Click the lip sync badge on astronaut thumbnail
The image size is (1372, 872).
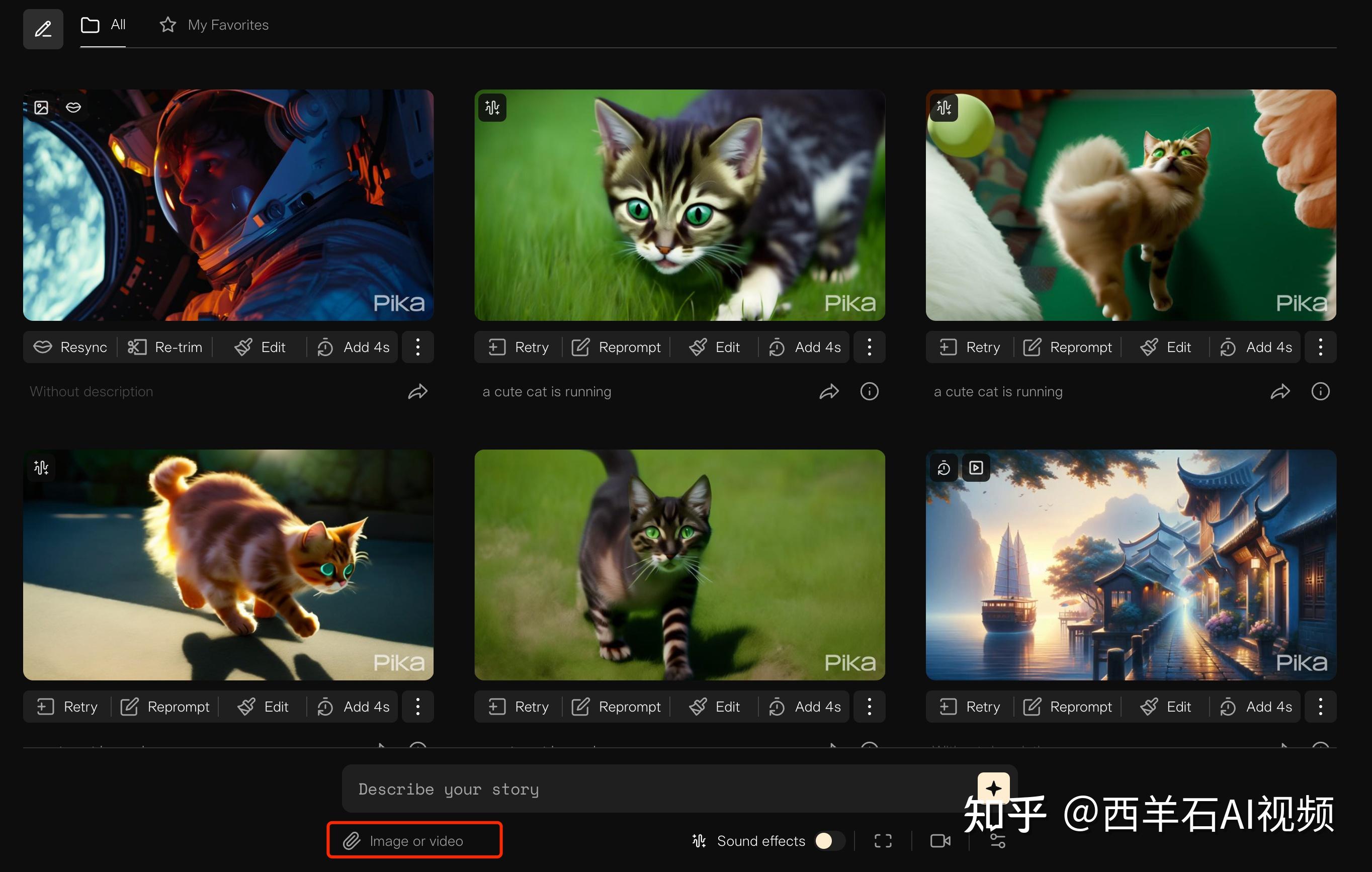[73, 107]
